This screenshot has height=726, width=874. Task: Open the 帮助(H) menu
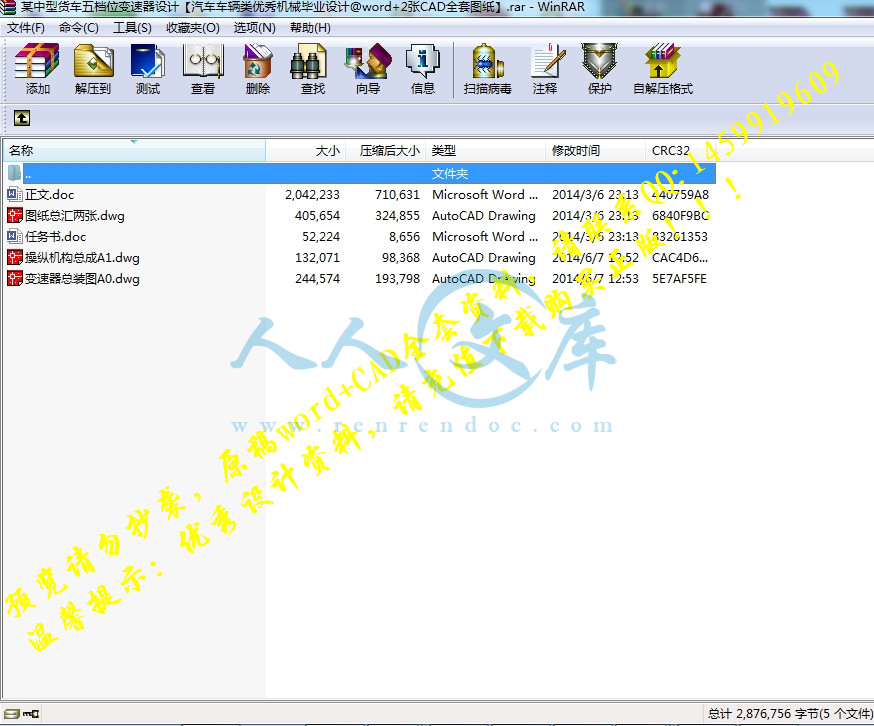(x=310, y=28)
